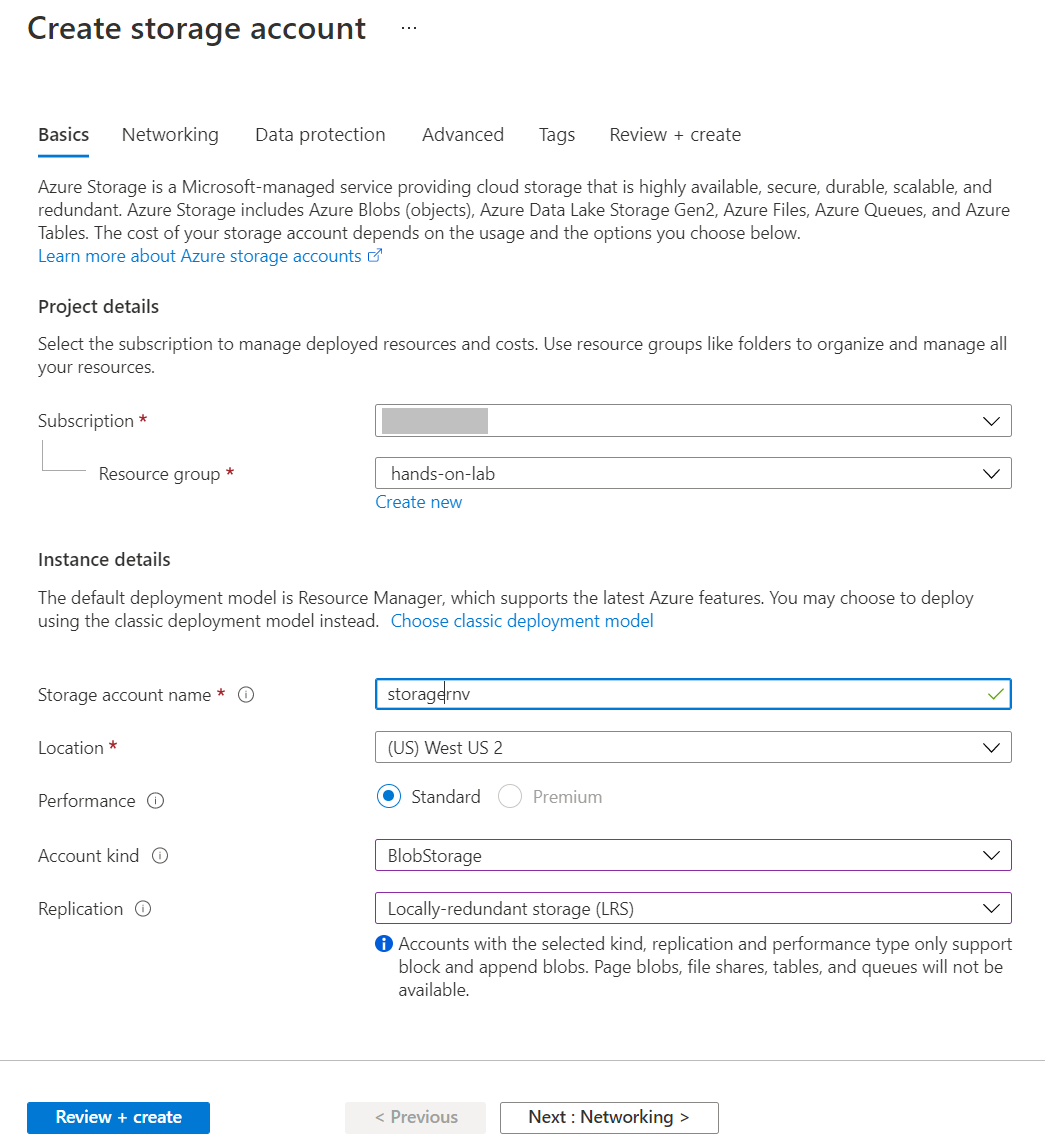Open the Subscription dropdown
The image size is (1045, 1139).
pos(693,421)
